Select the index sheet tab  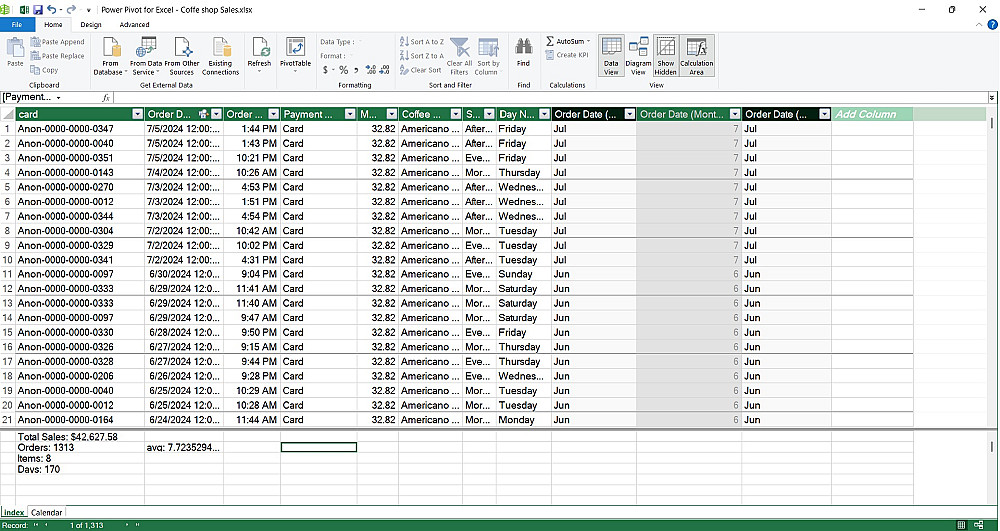14,512
